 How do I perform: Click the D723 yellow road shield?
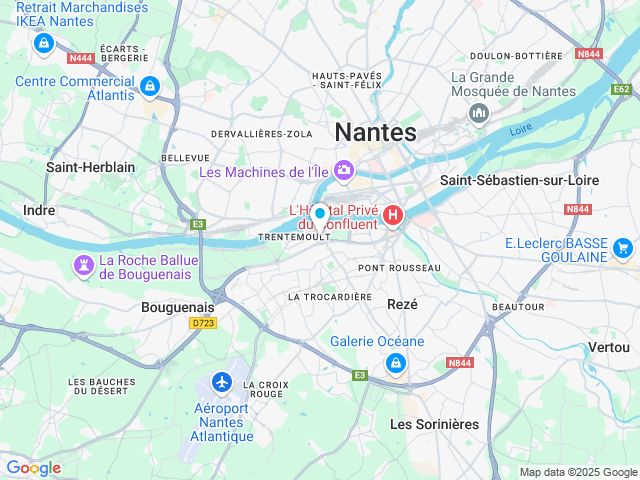[203, 323]
